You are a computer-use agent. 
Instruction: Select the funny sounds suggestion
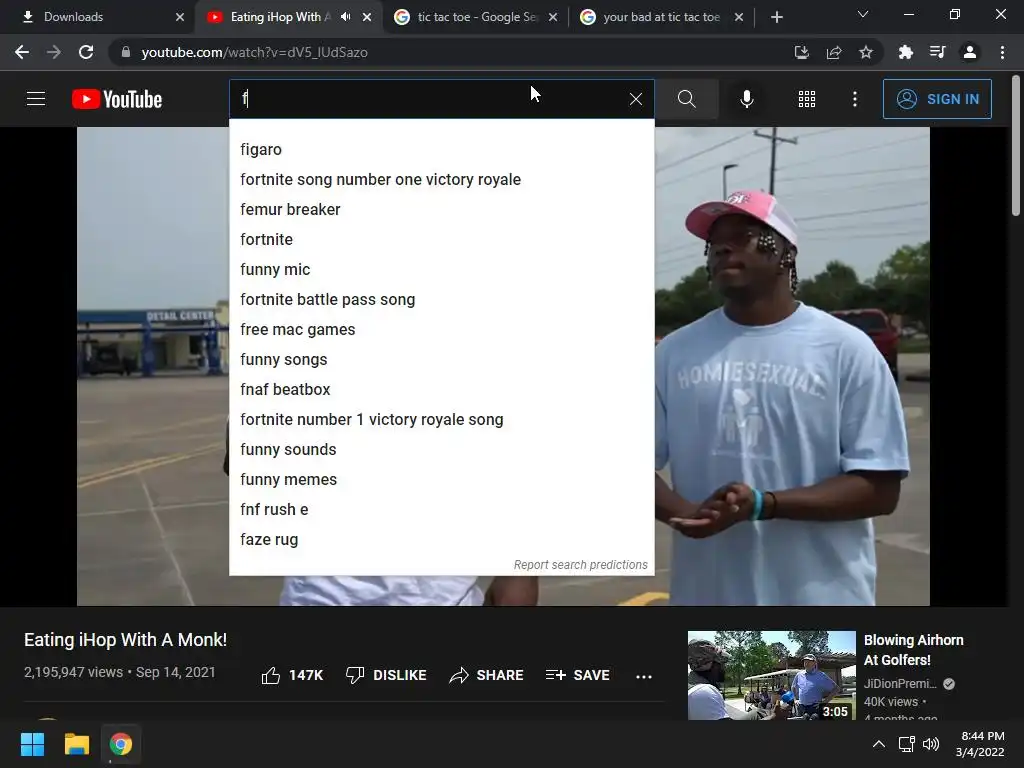coord(441,450)
